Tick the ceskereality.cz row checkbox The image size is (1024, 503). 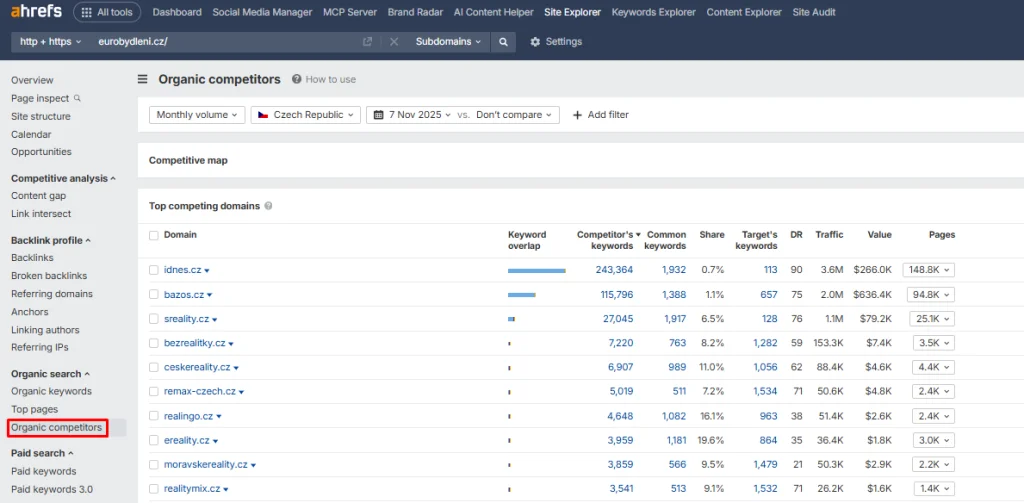tap(153, 367)
